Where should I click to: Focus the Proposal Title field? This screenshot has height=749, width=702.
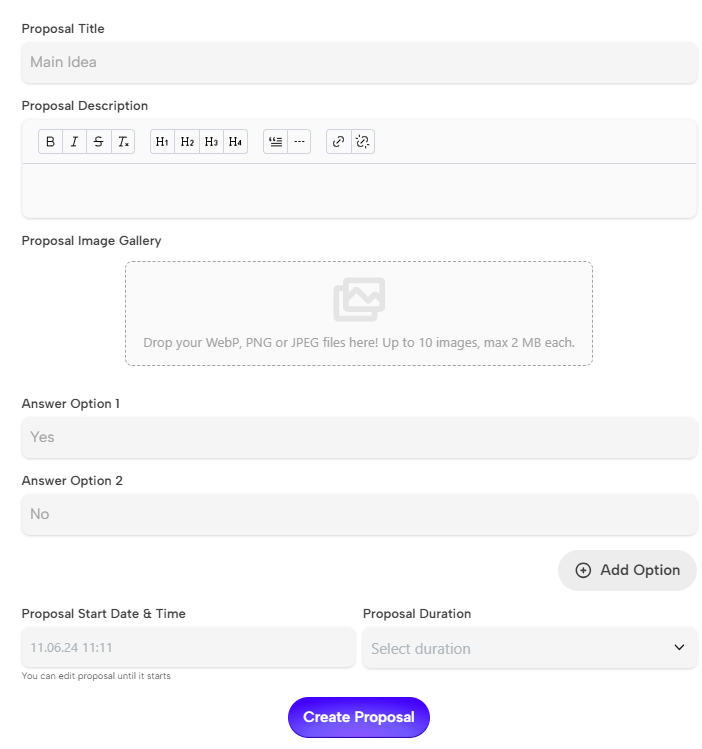pos(359,62)
